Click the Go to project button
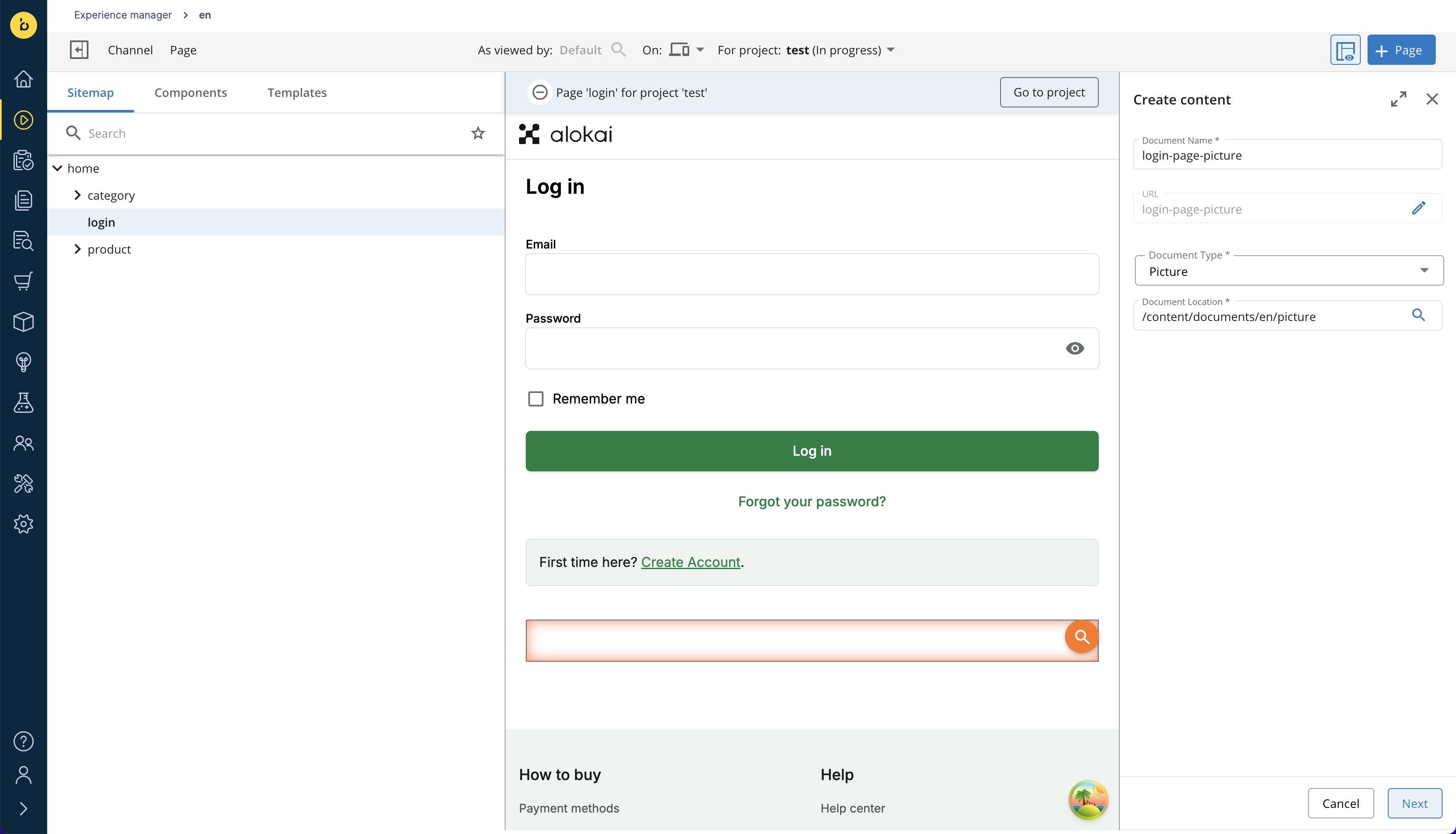This screenshot has height=834, width=1456. coord(1049,92)
